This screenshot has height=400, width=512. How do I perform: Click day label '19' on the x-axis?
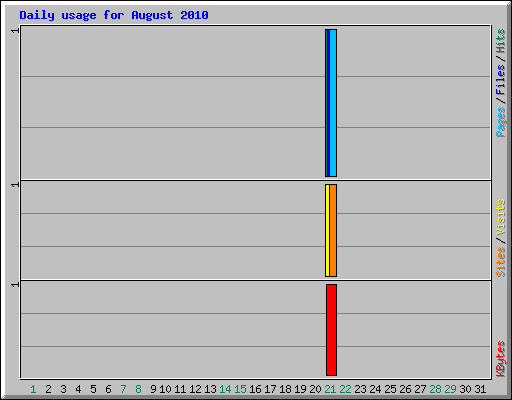coord(300,389)
